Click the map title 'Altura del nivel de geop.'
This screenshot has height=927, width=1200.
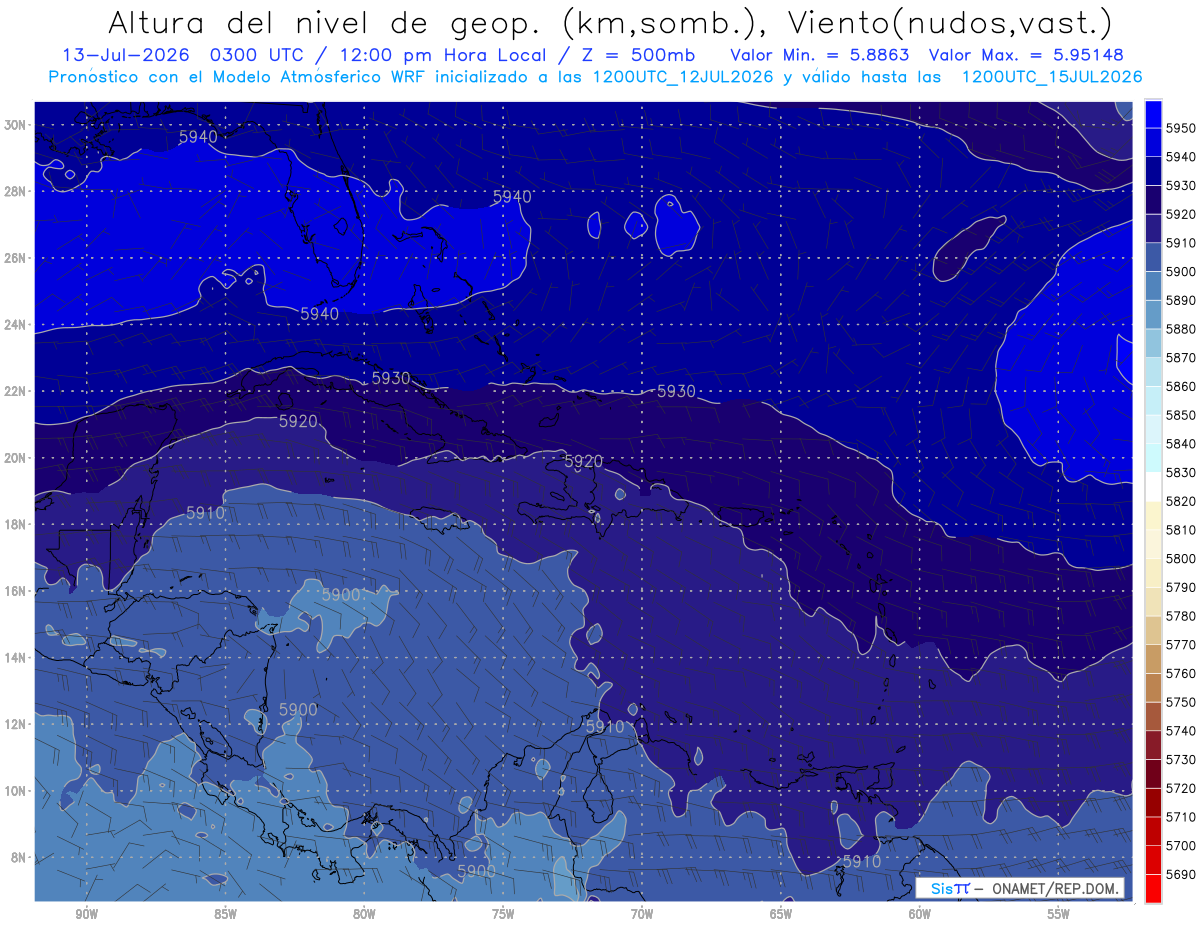pyautogui.click(x=327, y=22)
